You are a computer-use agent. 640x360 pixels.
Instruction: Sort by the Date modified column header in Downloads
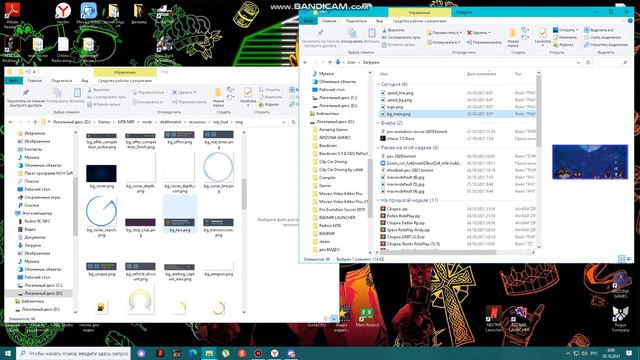click(482, 74)
